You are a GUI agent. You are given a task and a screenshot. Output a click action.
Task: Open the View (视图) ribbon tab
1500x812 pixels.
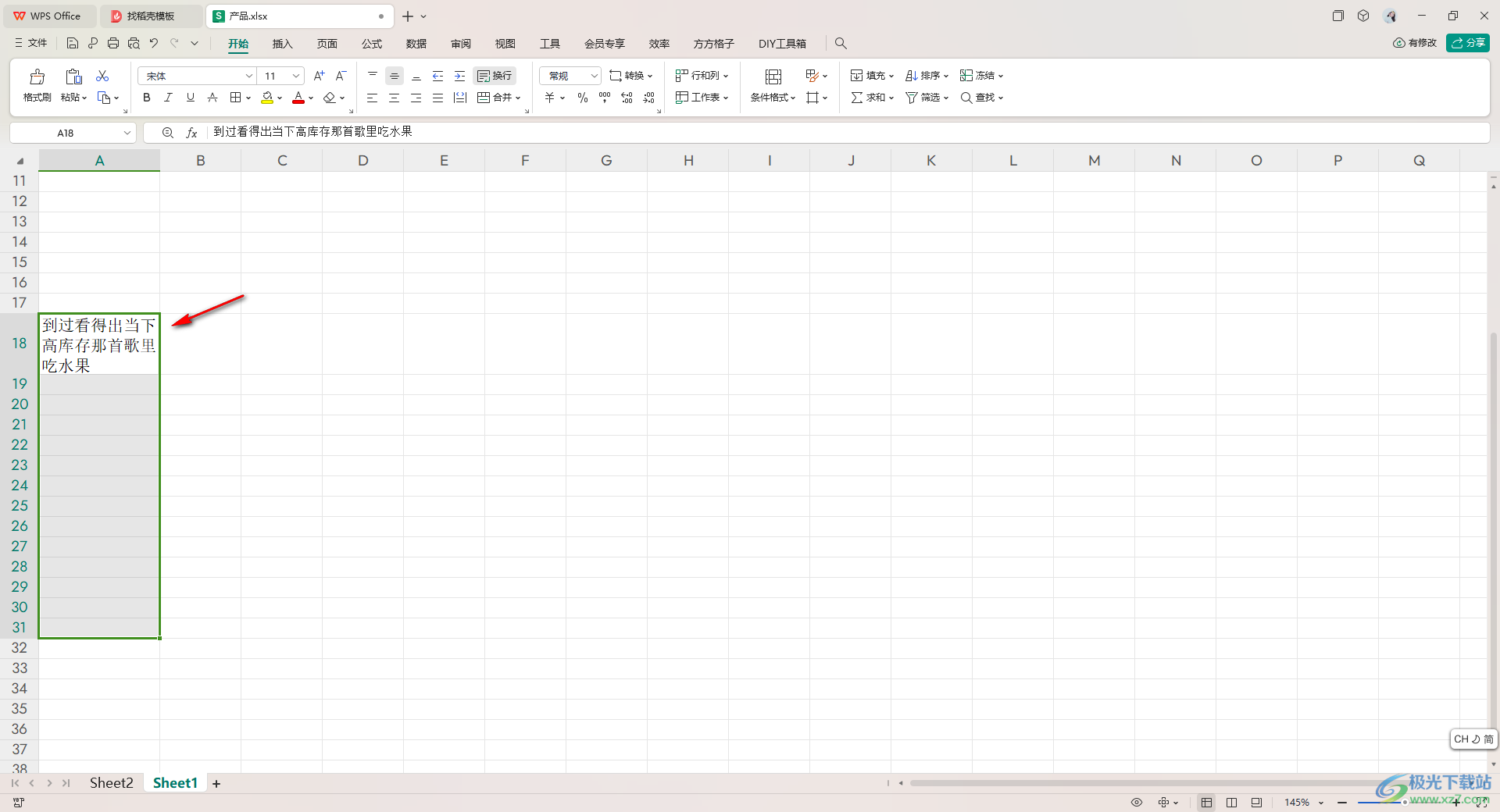[x=505, y=44]
